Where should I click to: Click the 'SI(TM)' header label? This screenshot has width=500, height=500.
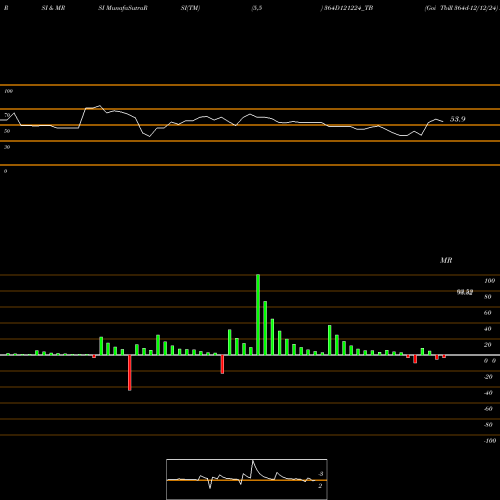coord(190,8)
